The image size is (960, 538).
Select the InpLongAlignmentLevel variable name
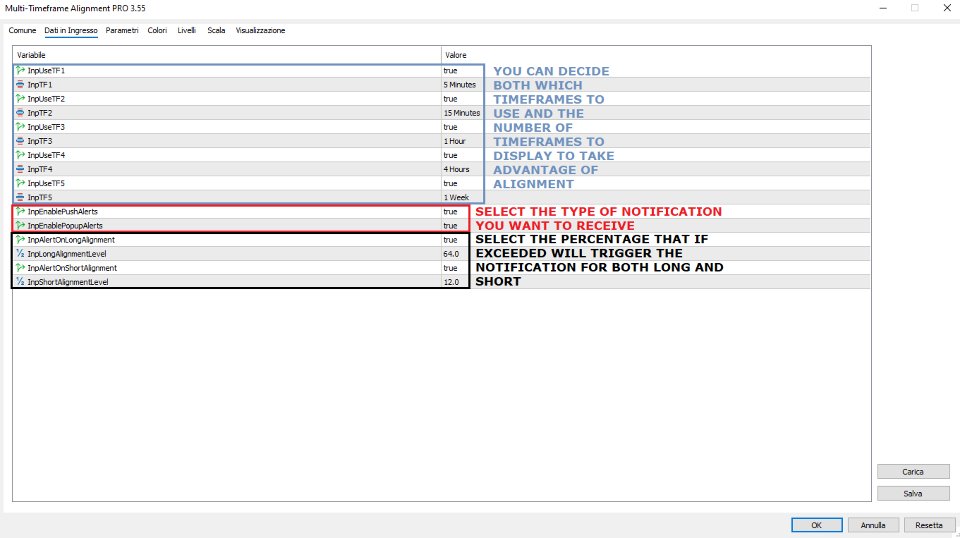67,253
